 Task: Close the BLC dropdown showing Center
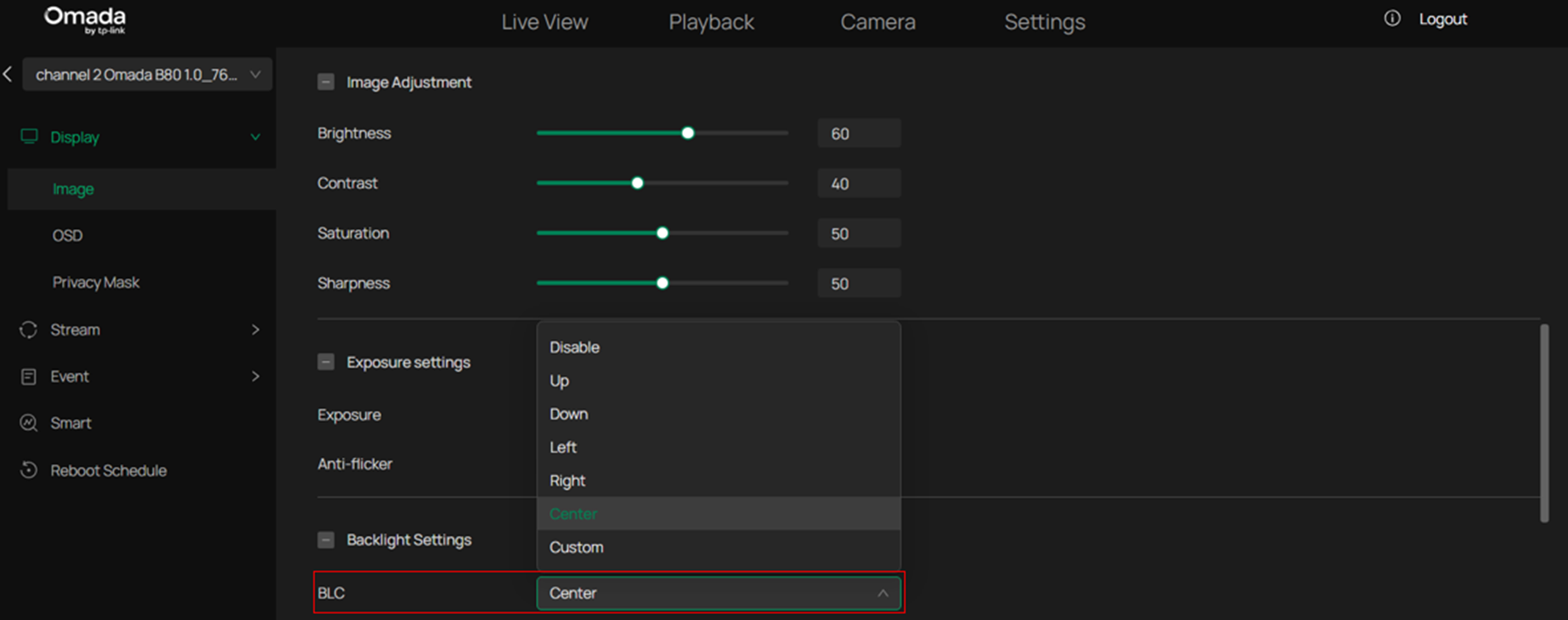pos(719,593)
